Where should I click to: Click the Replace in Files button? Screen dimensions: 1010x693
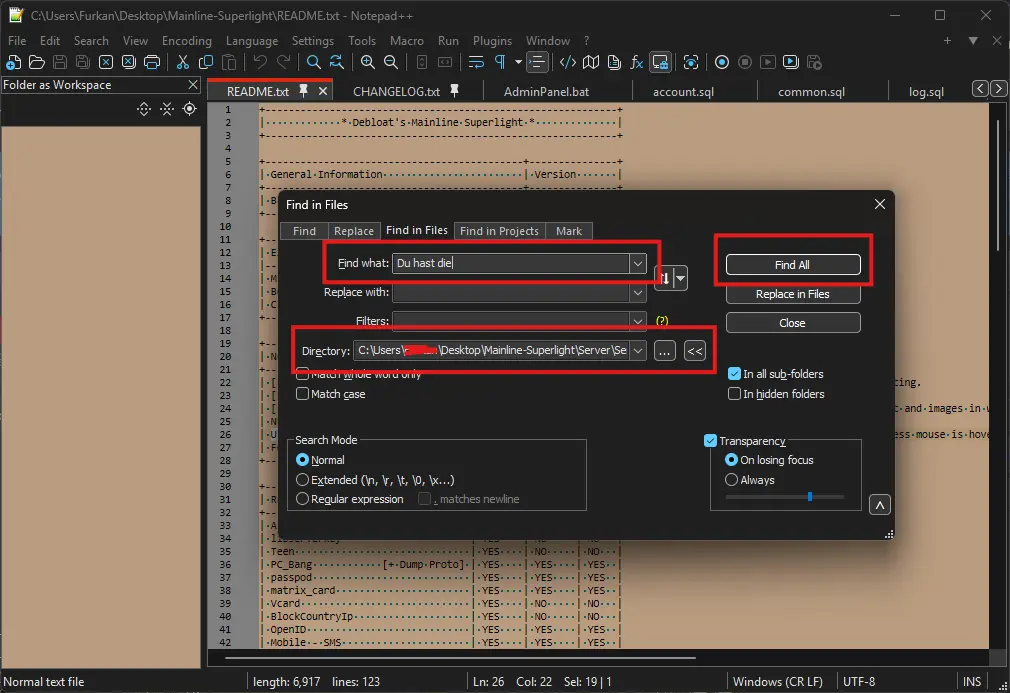click(x=792, y=294)
